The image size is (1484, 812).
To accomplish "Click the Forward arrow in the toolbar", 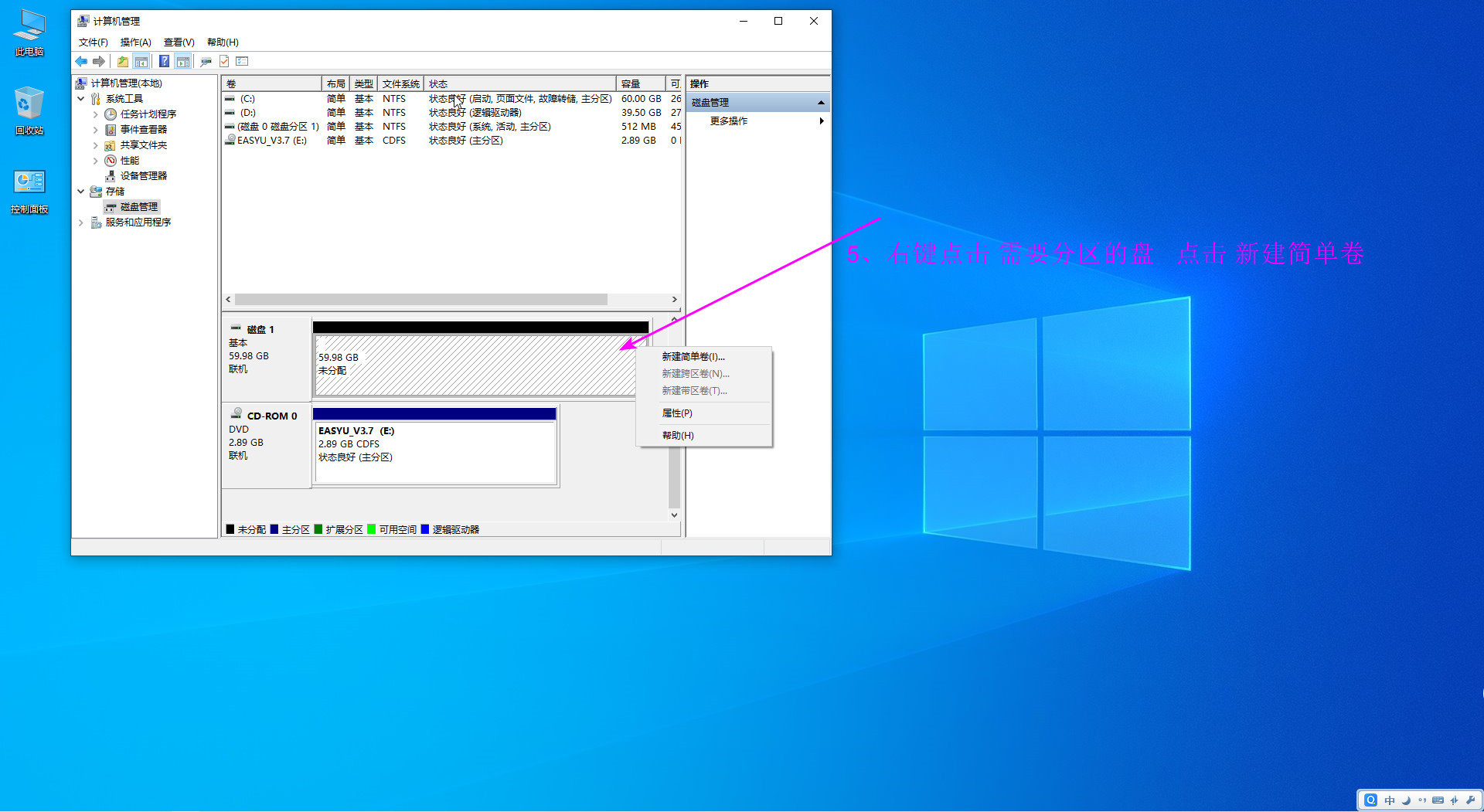I will click(x=99, y=61).
